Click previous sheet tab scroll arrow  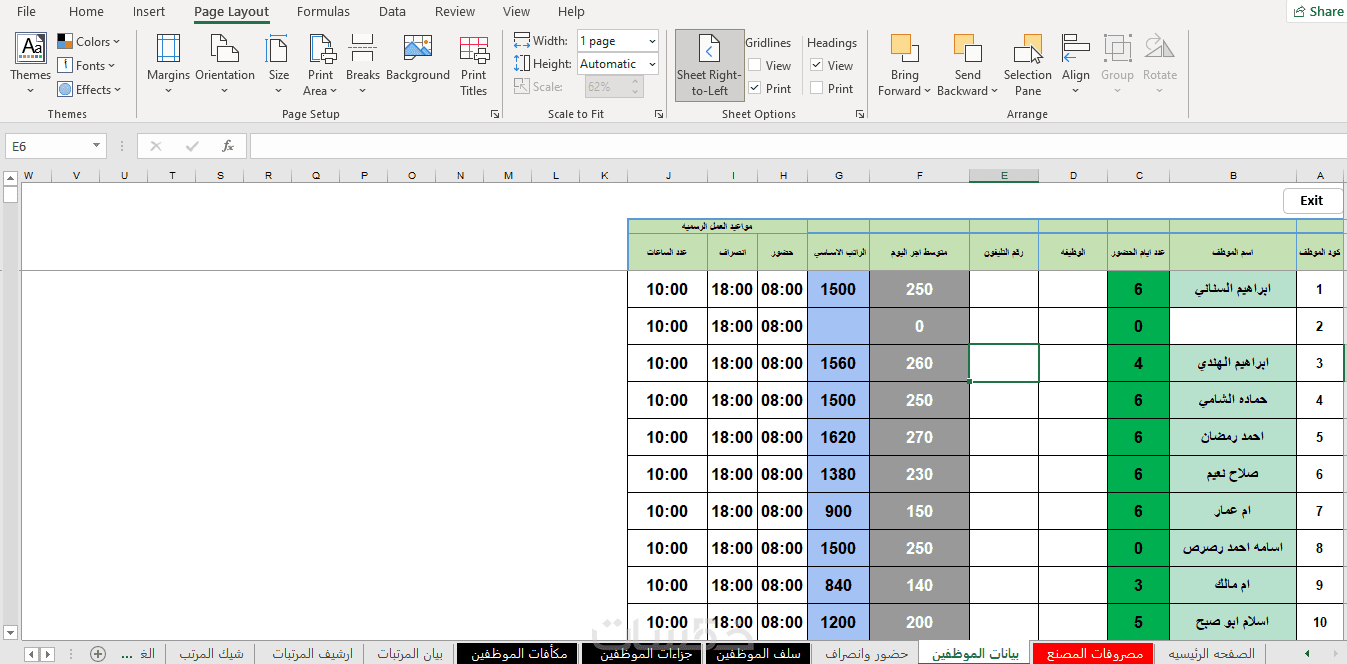(31, 654)
